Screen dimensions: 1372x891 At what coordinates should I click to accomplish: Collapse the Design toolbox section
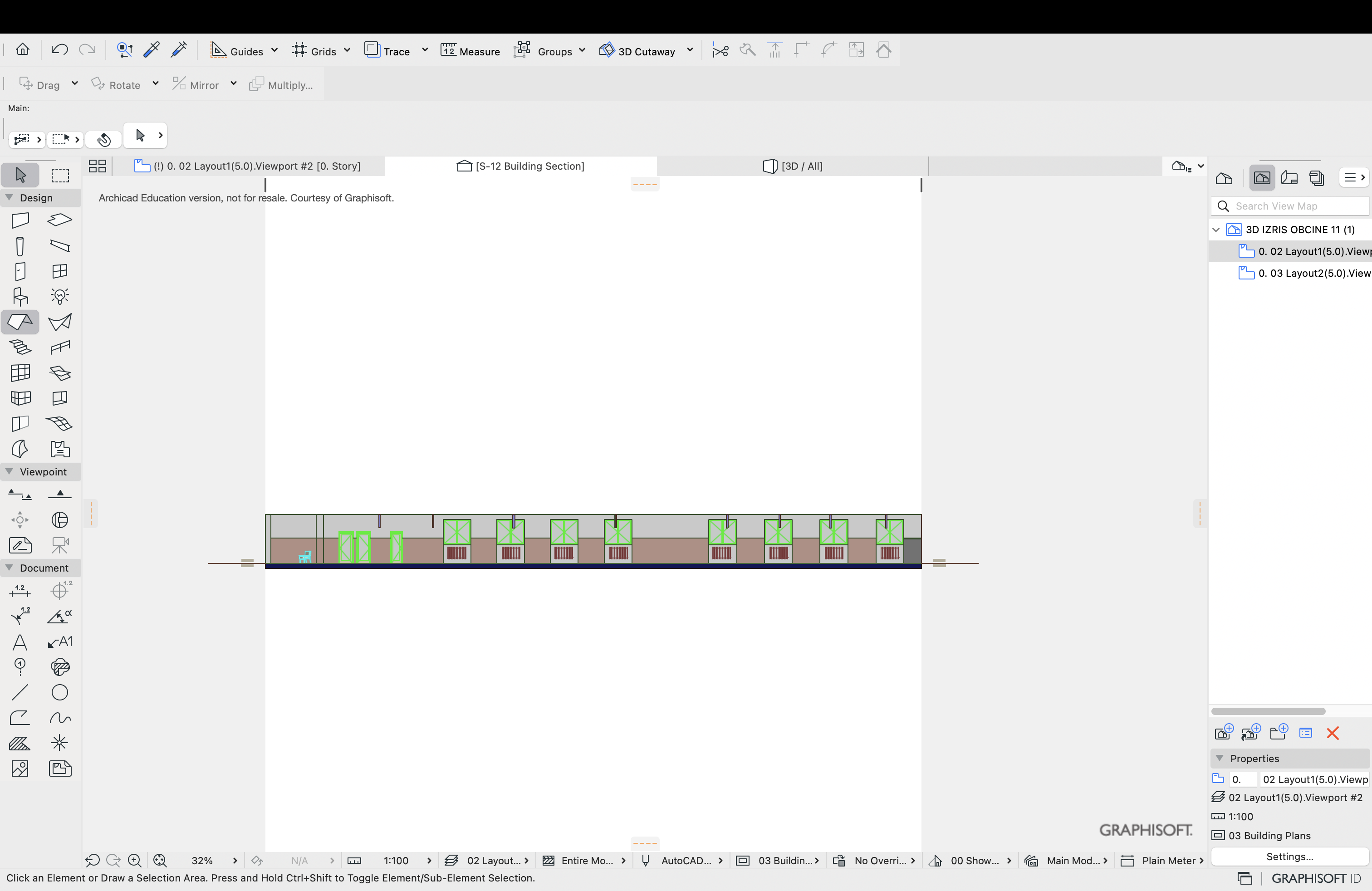point(9,198)
